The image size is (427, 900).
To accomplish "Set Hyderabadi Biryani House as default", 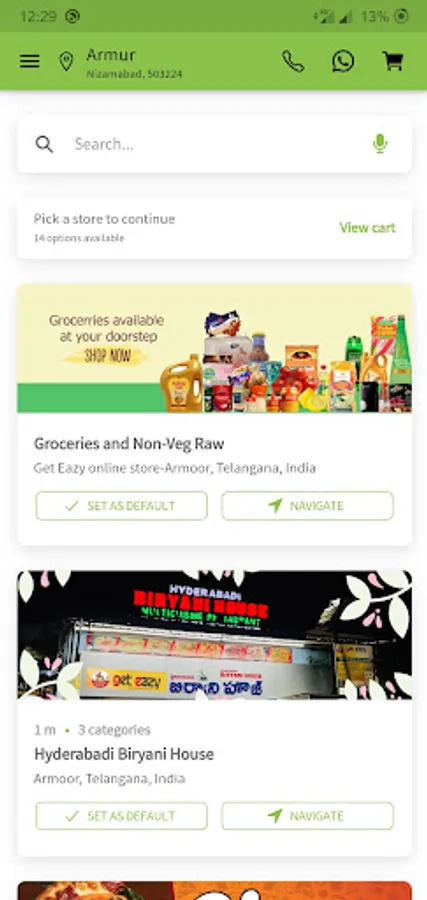I will click(121, 816).
